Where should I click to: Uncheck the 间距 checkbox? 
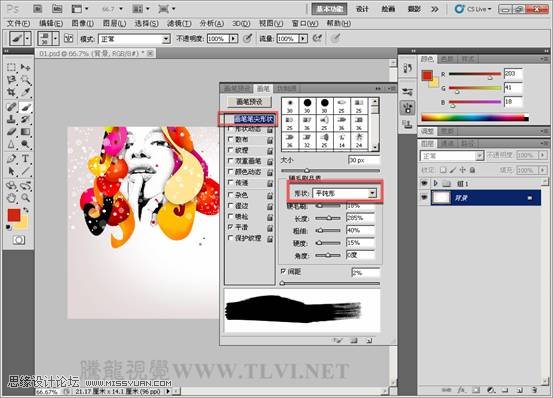(x=283, y=271)
